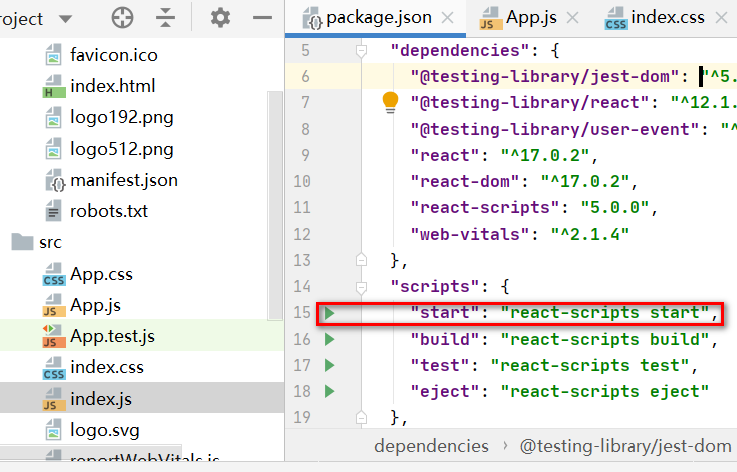Screen dimensions: 737x472
Task: Click the locate/select opened file crosshair icon
Action: (x=122, y=18)
